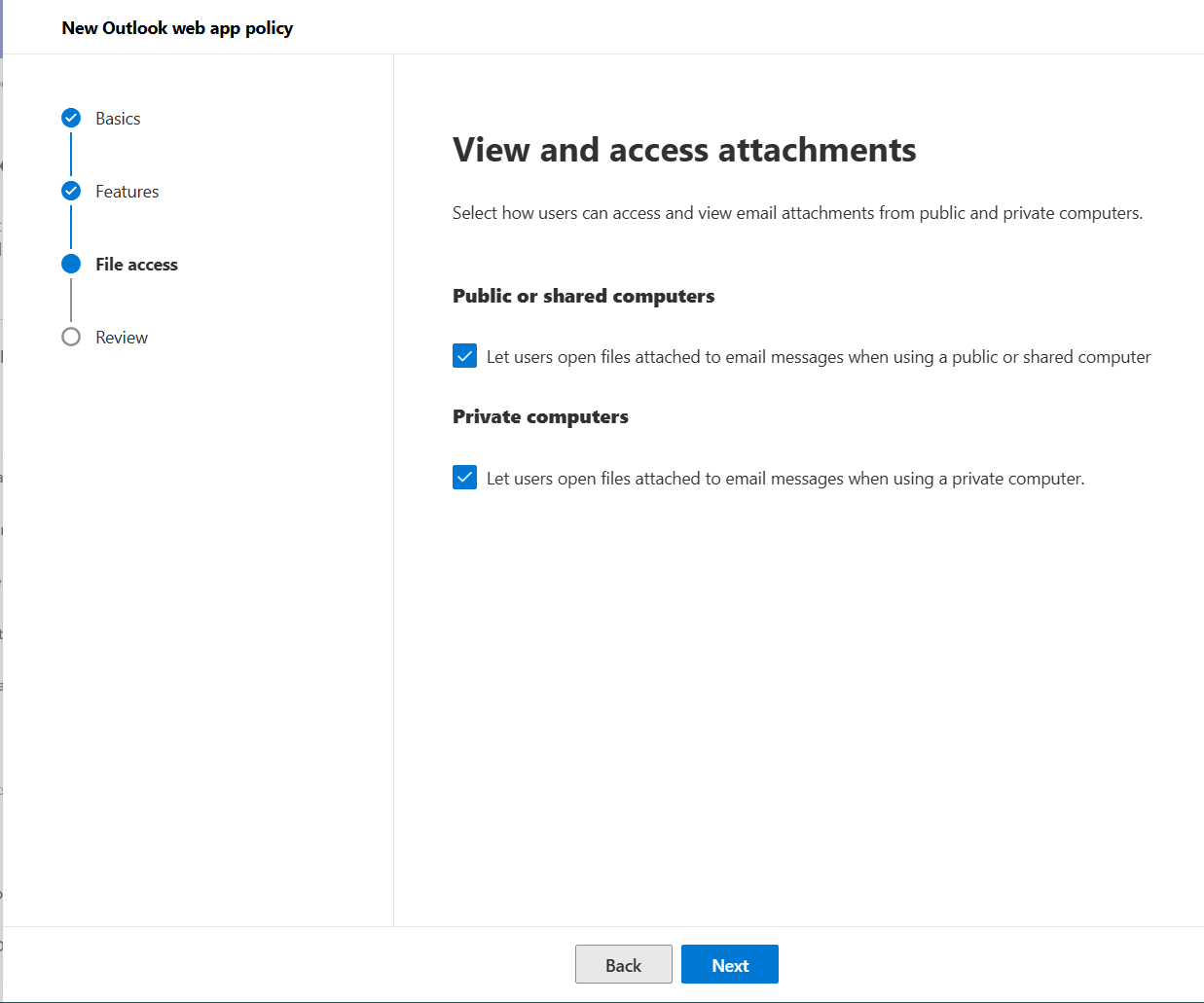Select the File access step indicator dot
This screenshot has height=1003, width=1204.
71,264
